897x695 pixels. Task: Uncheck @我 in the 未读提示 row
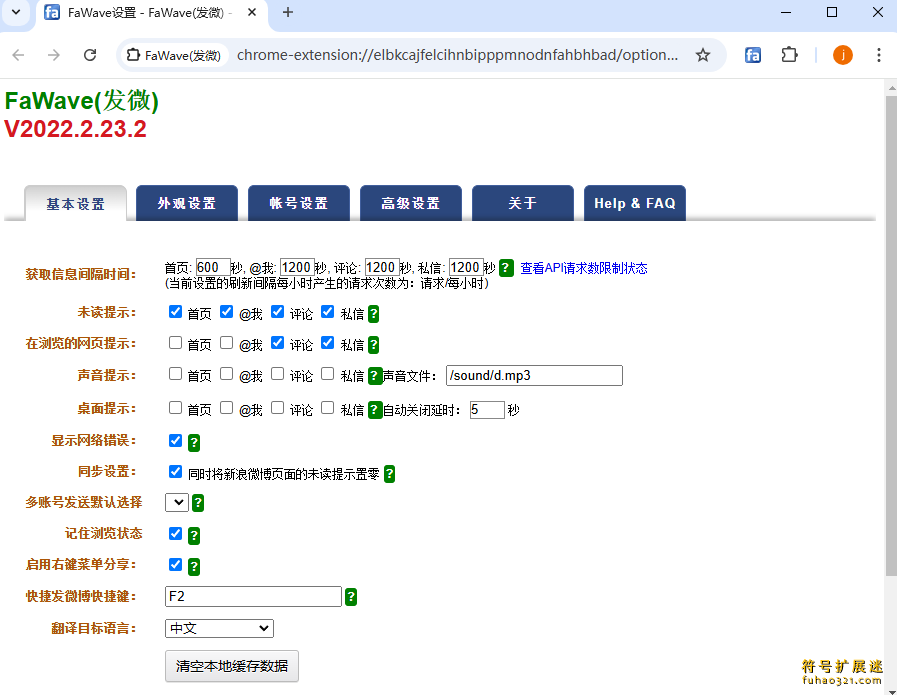coord(227,312)
